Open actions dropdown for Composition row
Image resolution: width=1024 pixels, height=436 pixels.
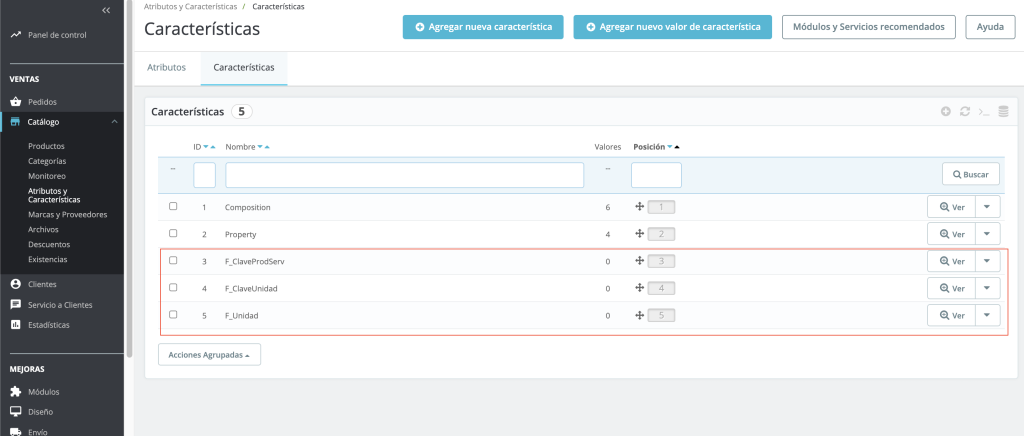(x=987, y=207)
